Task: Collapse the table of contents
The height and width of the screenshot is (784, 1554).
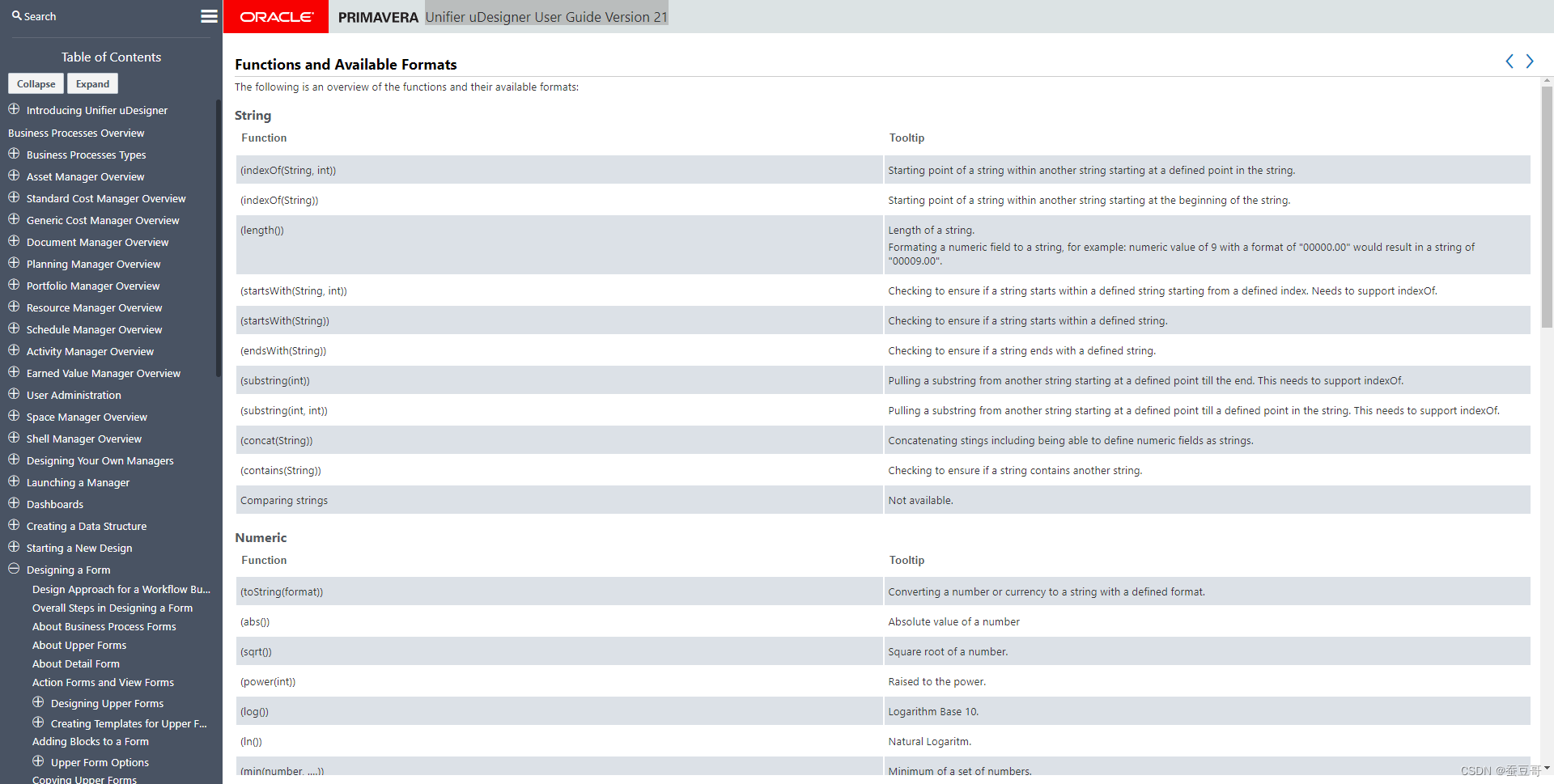Action: (36, 84)
